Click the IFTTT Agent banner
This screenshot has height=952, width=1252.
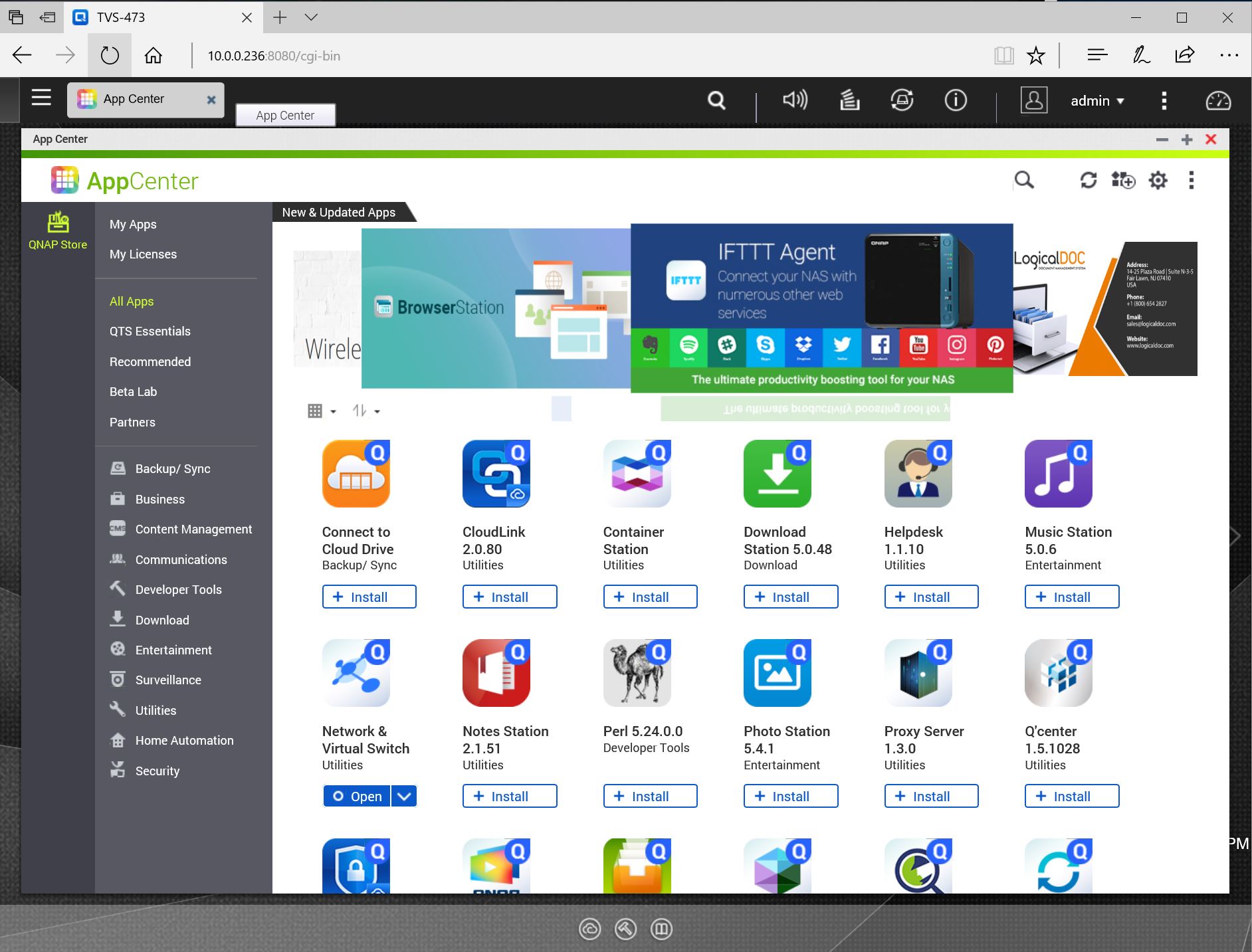822,308
